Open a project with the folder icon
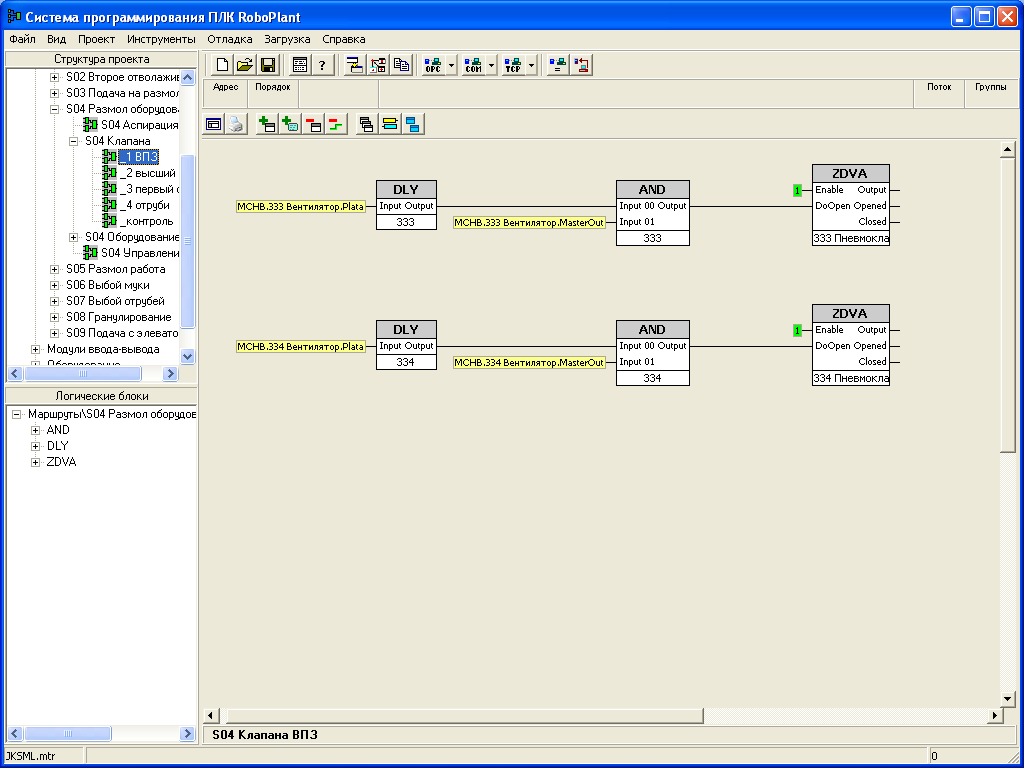Viewport: 1024px width, 768px height. coord(245,65)
